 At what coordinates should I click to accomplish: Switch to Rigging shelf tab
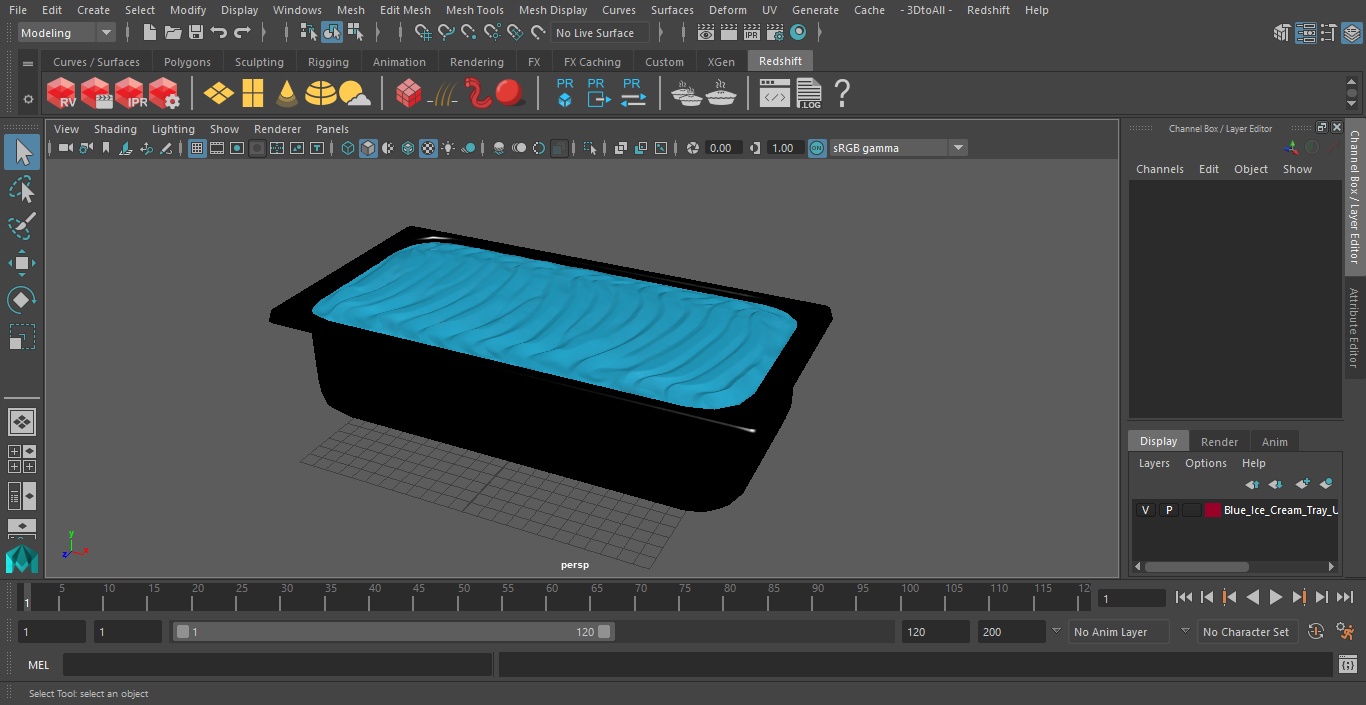point(328,62)
